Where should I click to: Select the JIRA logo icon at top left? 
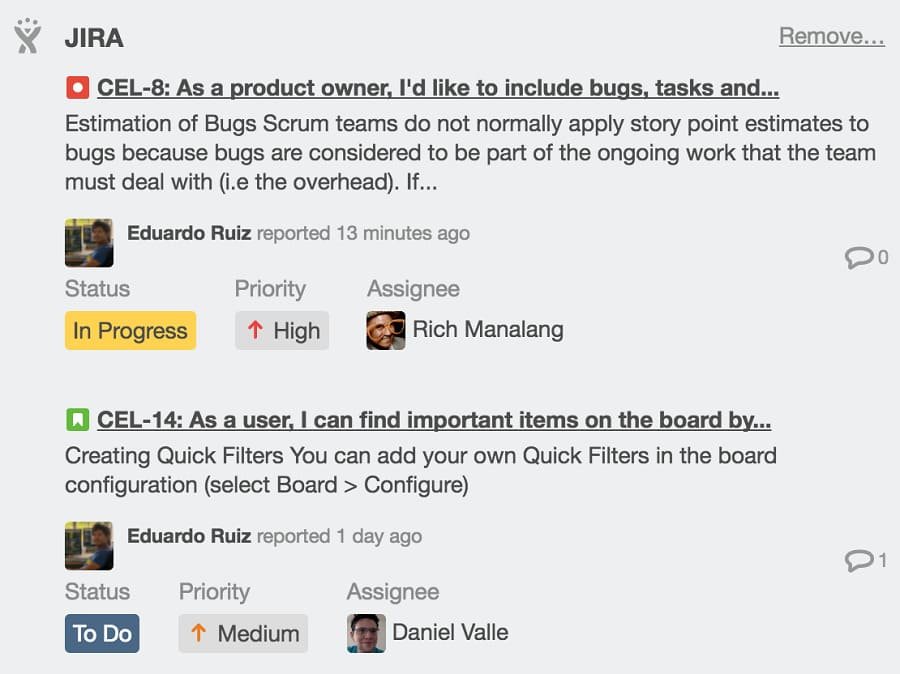tap(27, 37)
